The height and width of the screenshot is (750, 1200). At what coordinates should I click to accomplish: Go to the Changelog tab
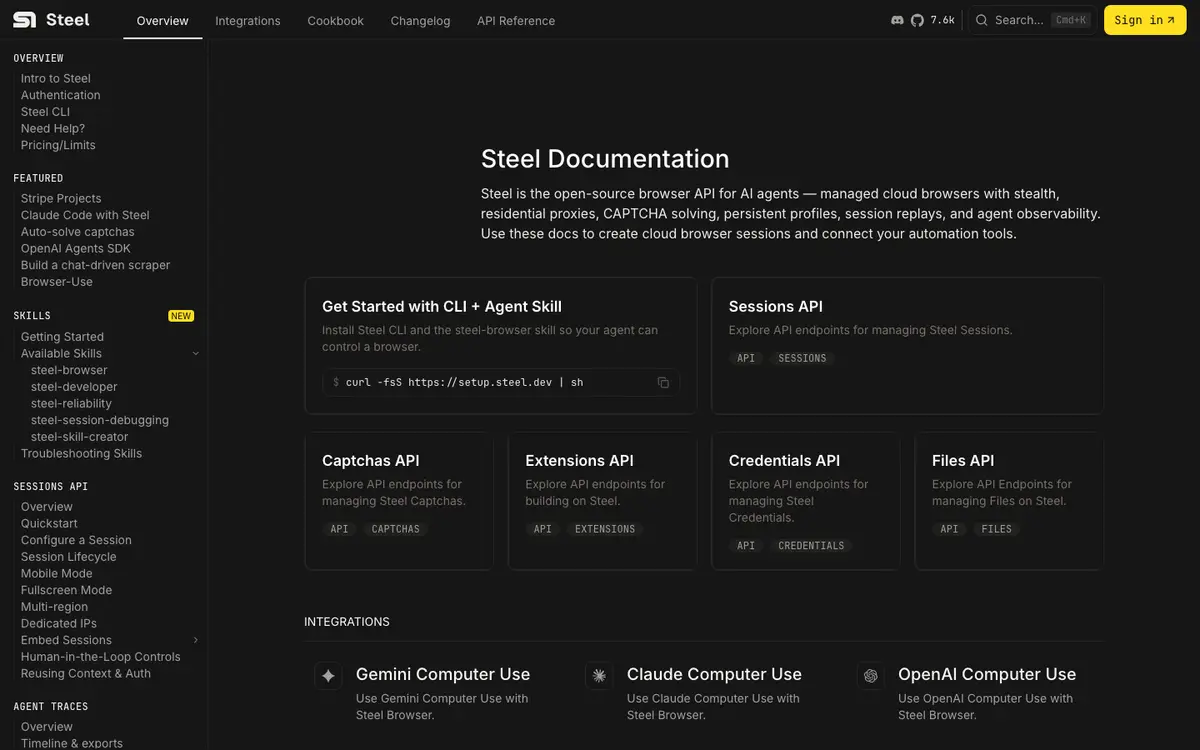pyautogui.click(x=420, y=20)
